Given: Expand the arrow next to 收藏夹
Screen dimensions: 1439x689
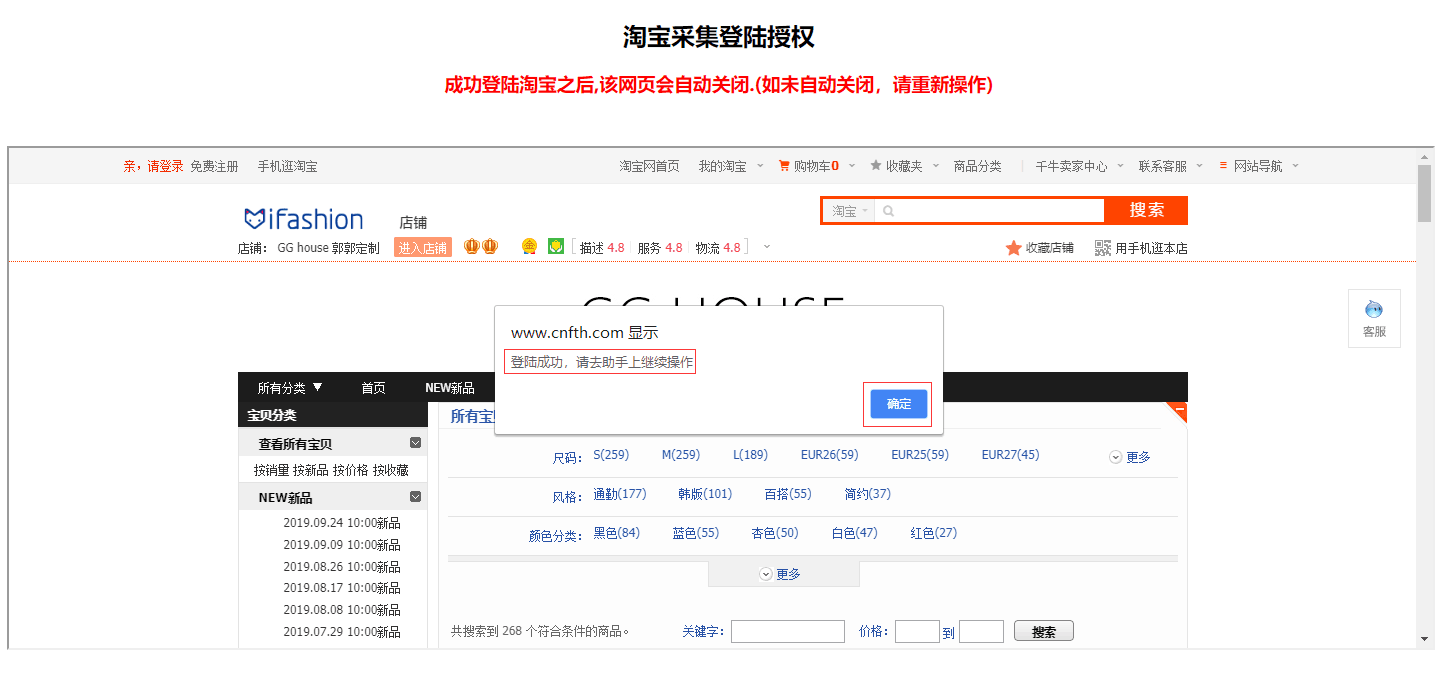Looking at the screenshot, I should coord(936,166).
